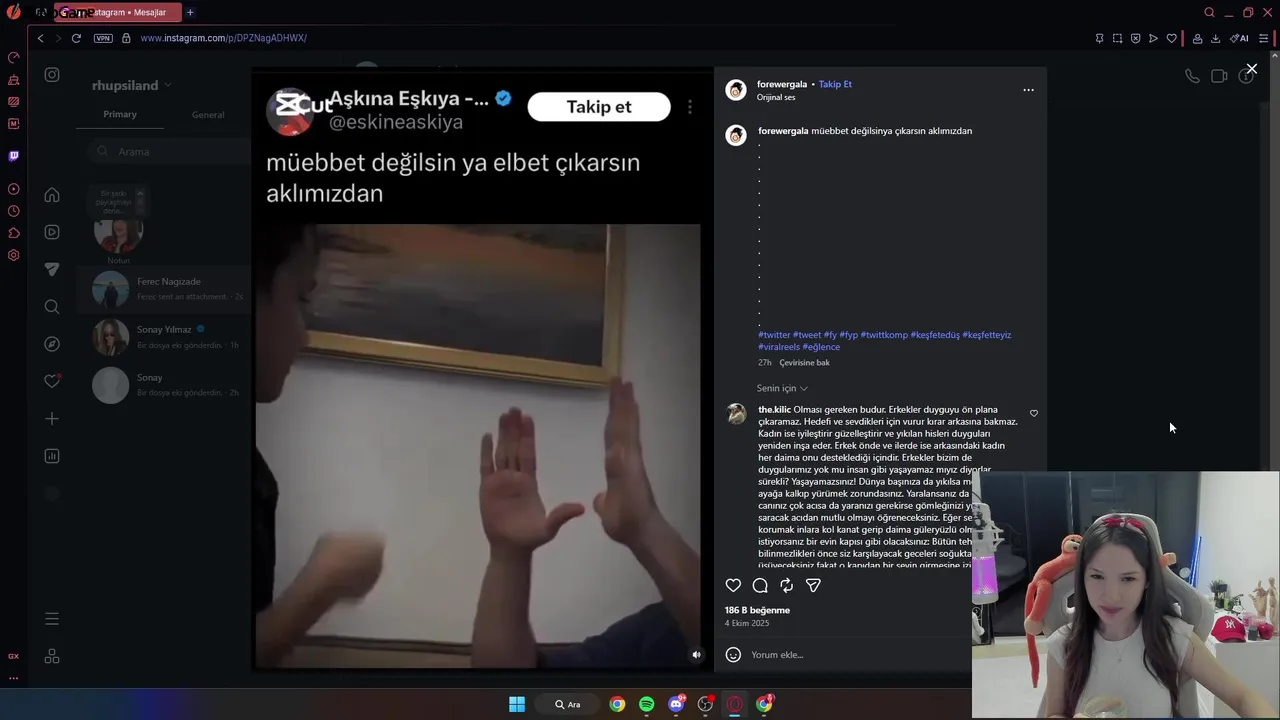Open Windows Start menu
1280x720 pixels.
517,704
